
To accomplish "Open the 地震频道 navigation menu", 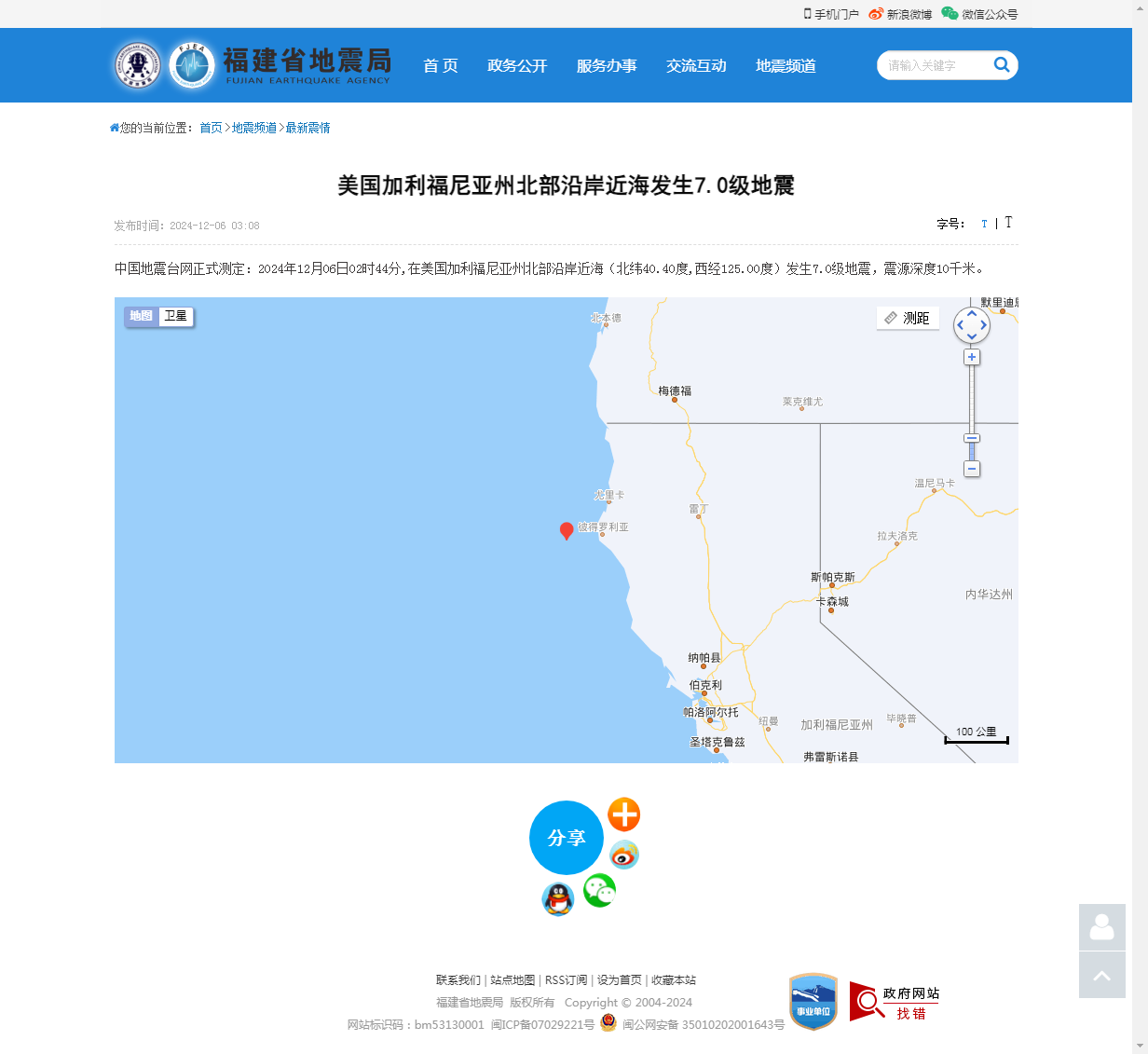I will click(786, 65).
